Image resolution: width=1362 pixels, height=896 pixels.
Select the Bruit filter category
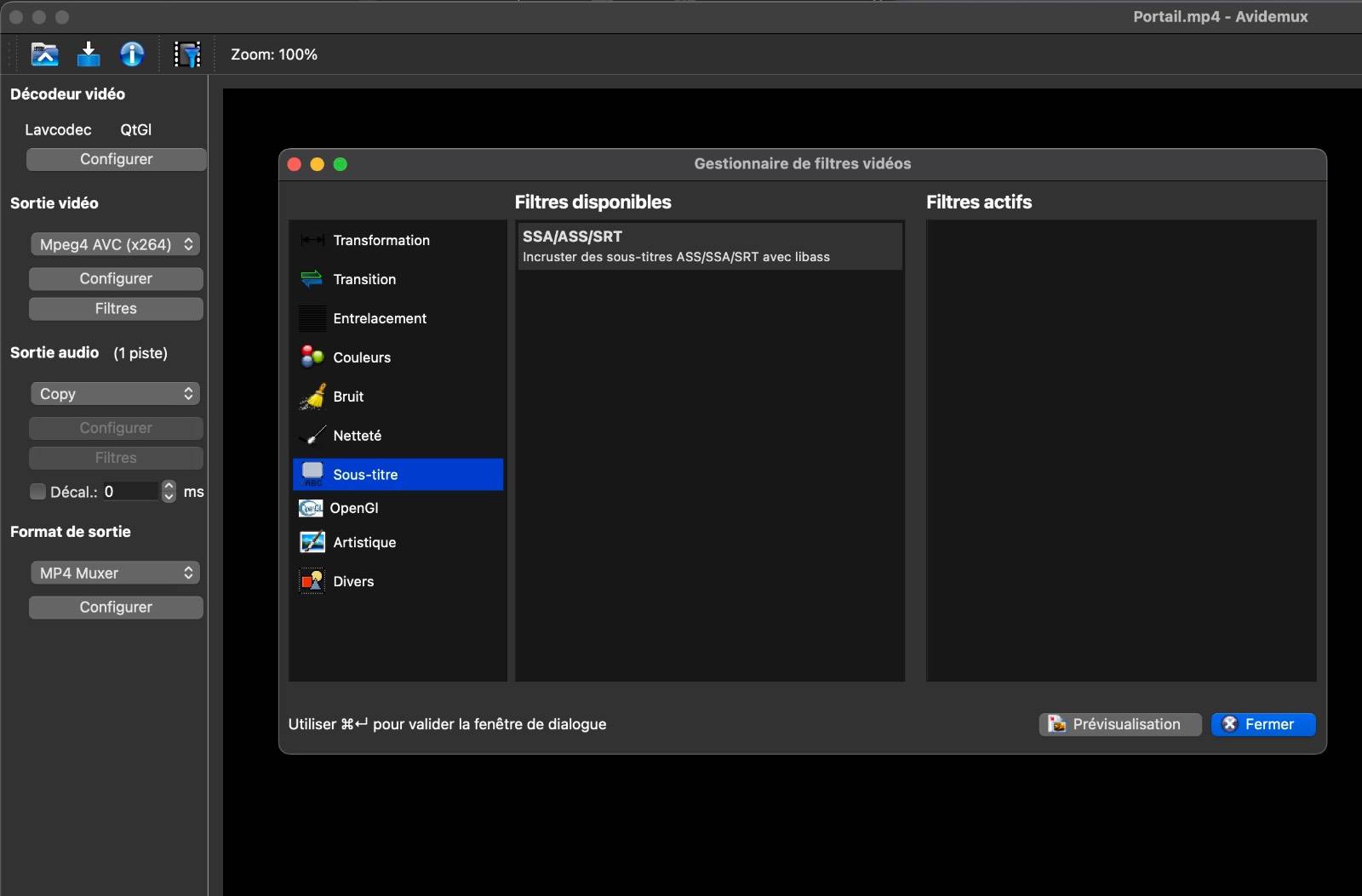tap(348, 397)
